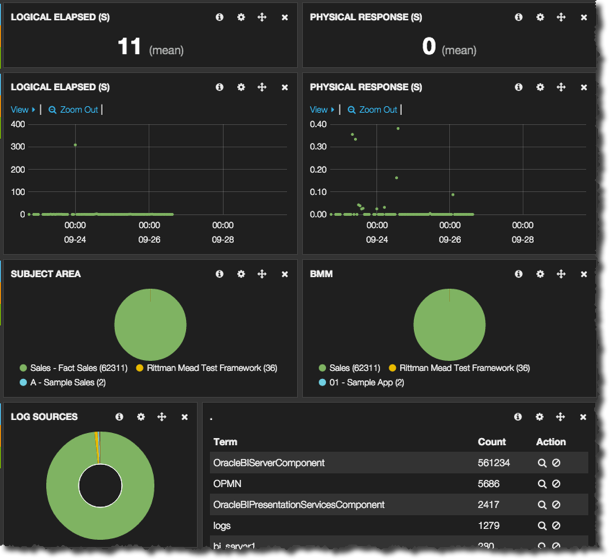Image resolution: width=610 pixels, height=560 pixels.
Task: Open the BMM panel gear settings
Action: point(540,274)
